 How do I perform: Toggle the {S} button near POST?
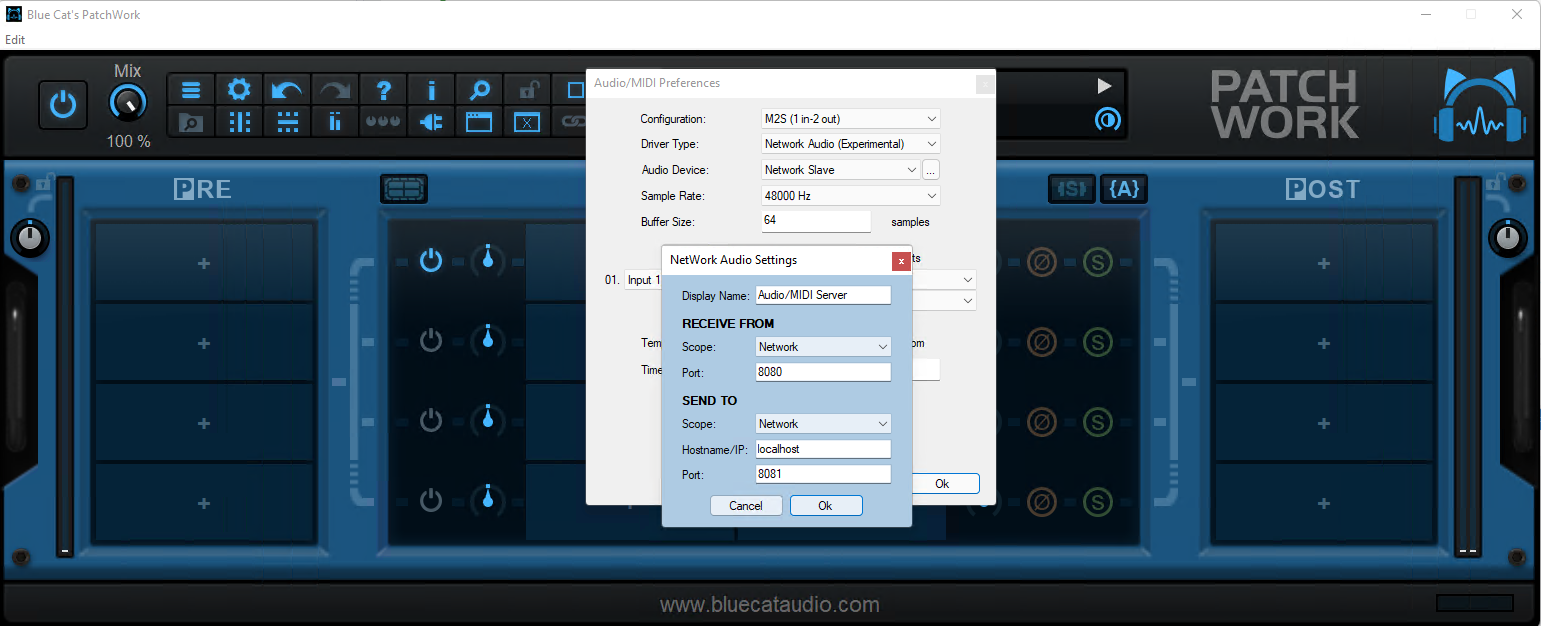point(1072,188)
